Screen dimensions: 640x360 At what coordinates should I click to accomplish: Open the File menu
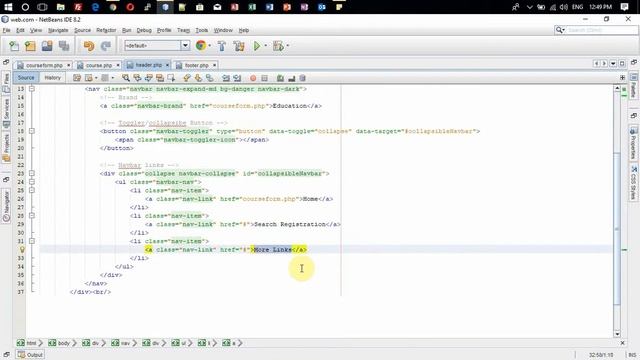[x=7, y=30]
